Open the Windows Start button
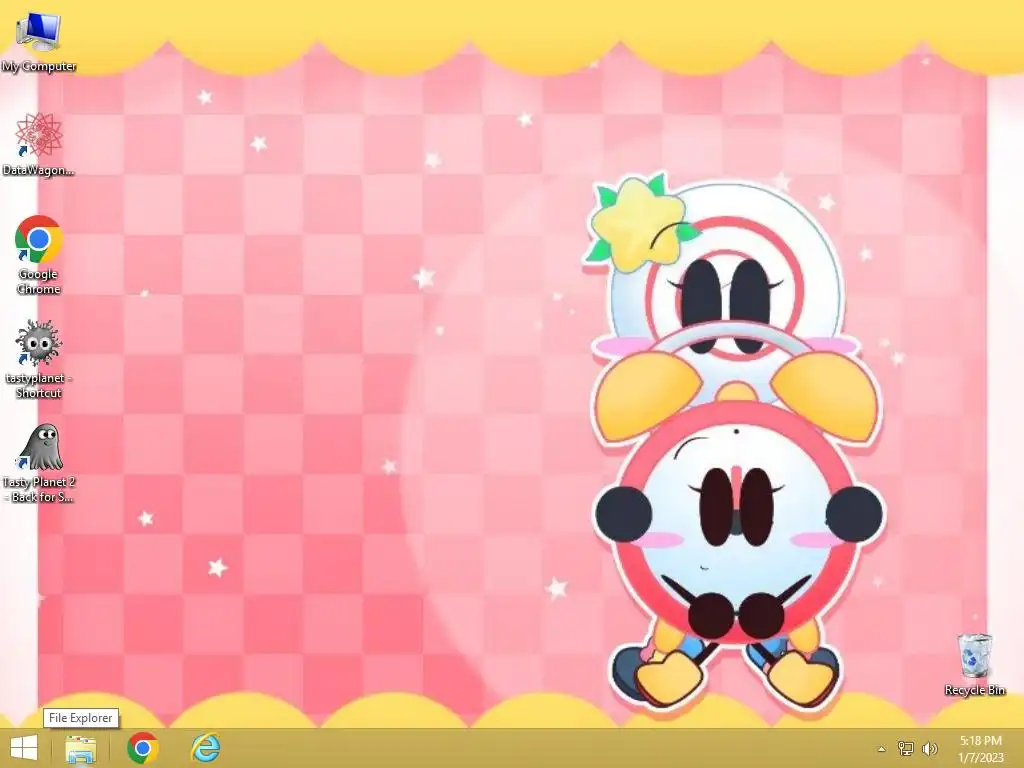This screenshot has height=768, width=1024. click(24, 748)
